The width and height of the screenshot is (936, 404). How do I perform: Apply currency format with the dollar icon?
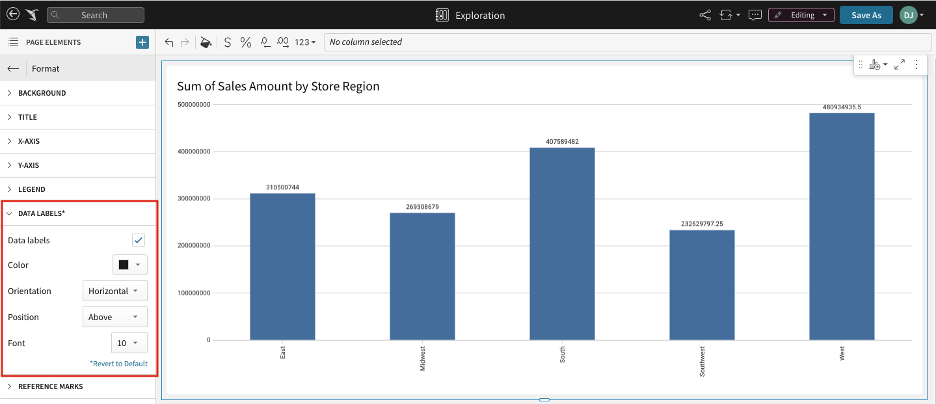[x=227, y=42]
